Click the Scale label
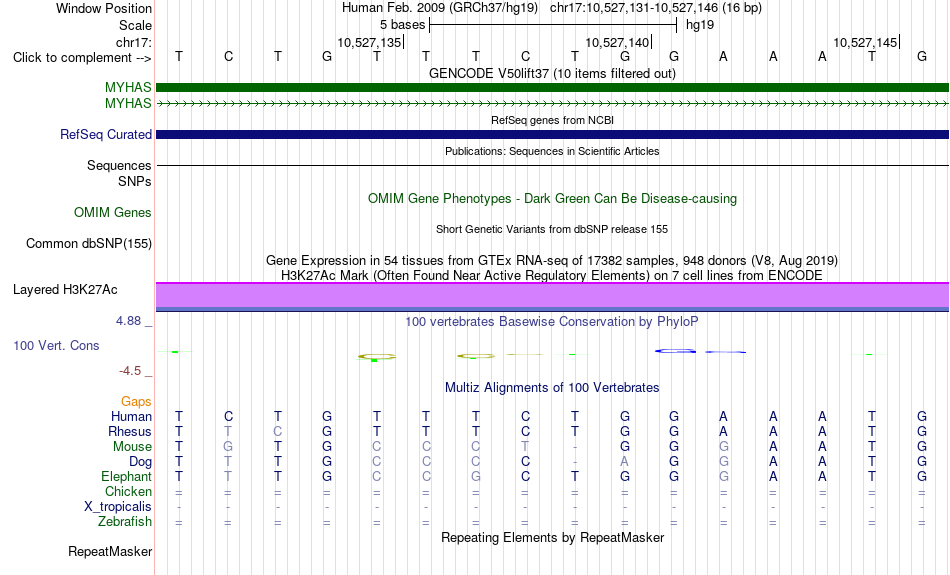Image resolution: width=950 pixels, height=575 pixels. click(x=135, y=25)
